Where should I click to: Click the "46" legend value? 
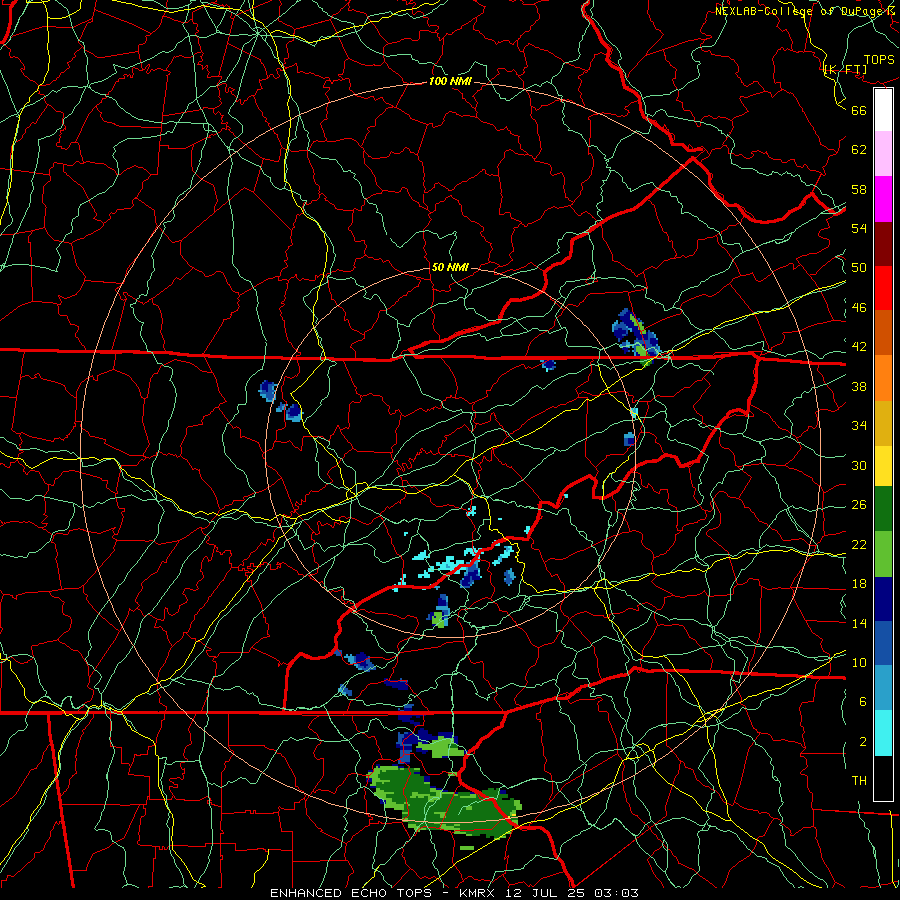pyautogui.click(x=859, y=308)
